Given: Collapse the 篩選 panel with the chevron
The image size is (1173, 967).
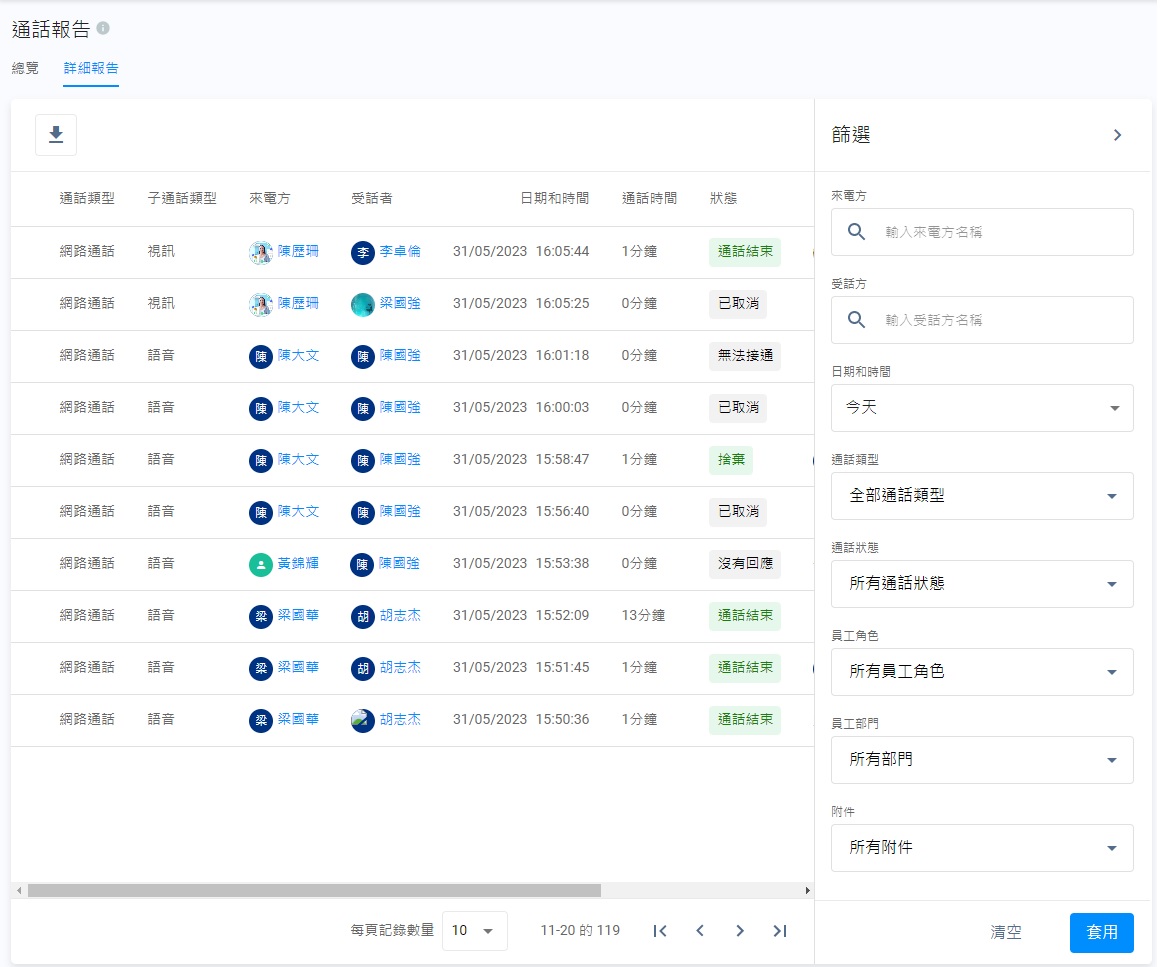Looking at the screenshot, I should 1117,135.
